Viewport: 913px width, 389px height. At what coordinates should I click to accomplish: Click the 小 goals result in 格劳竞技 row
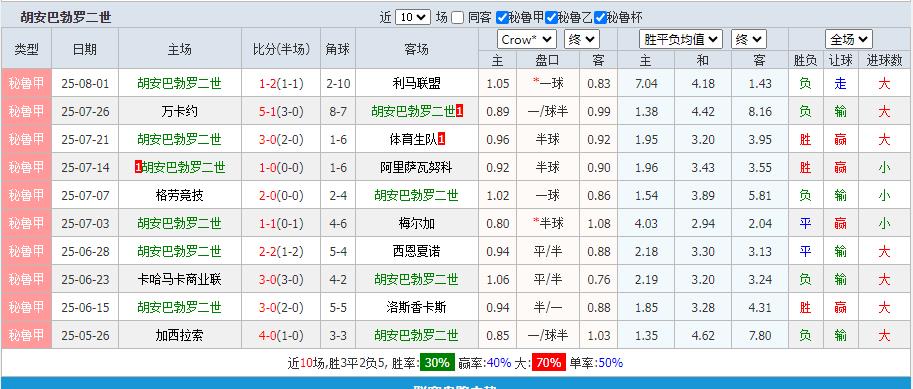click(884, 196)
